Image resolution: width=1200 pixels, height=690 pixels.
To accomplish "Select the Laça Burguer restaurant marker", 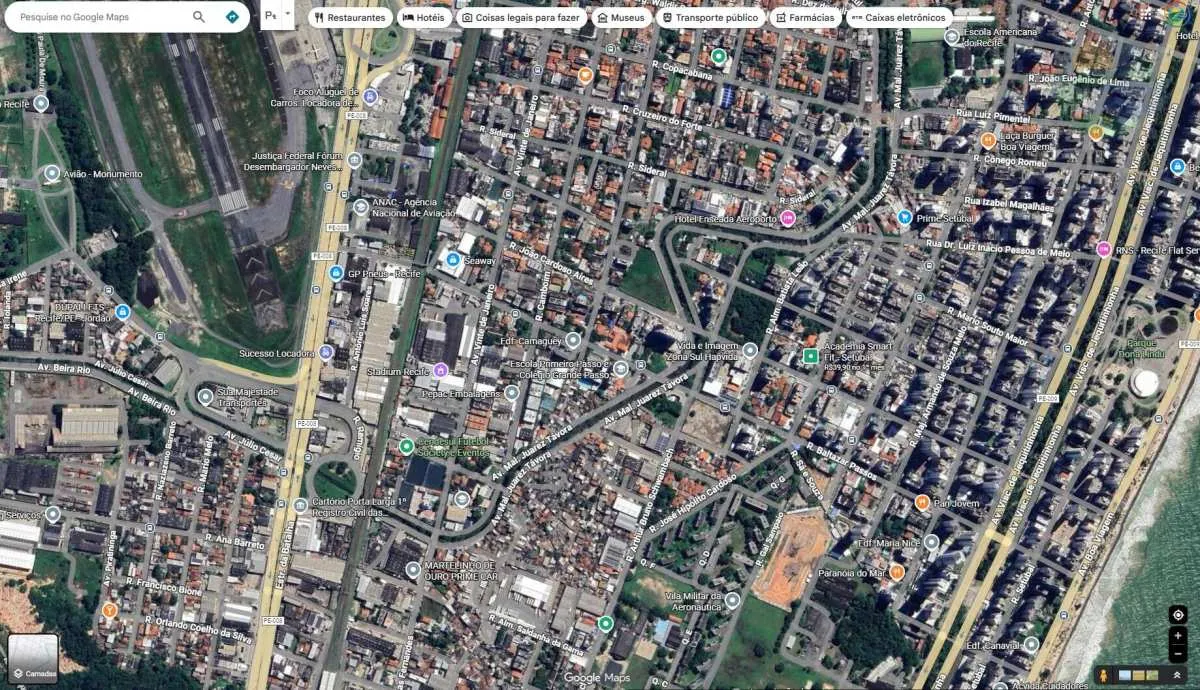I will pyautogui.click(x=988, y=140).
